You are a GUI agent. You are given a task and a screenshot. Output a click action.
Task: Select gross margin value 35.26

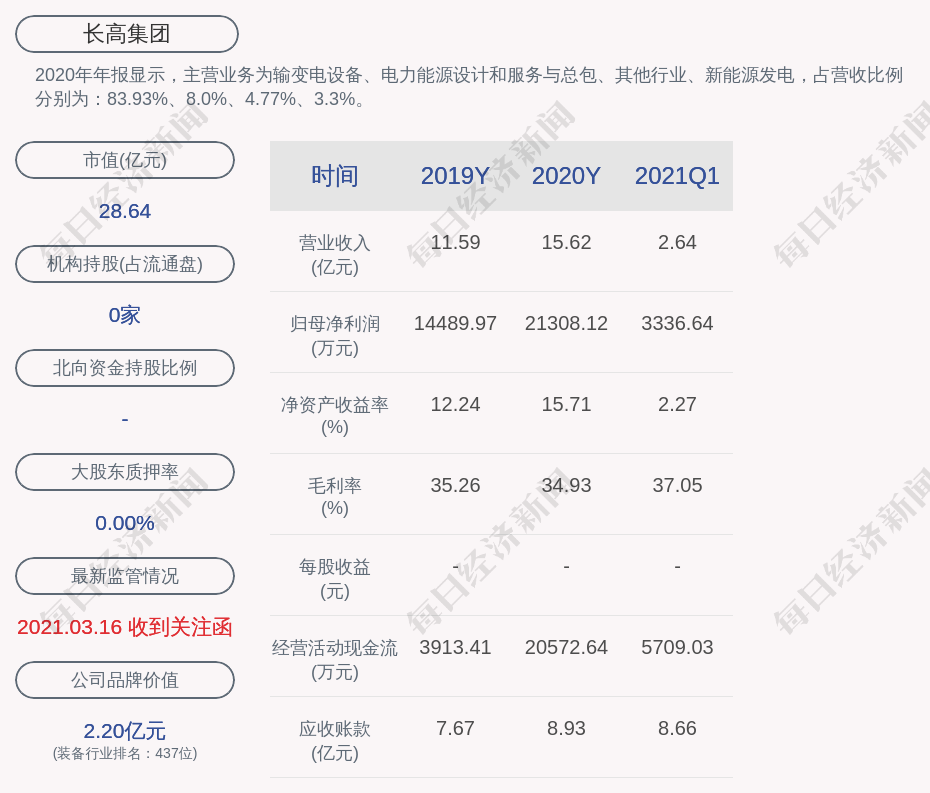click(455, 485)
